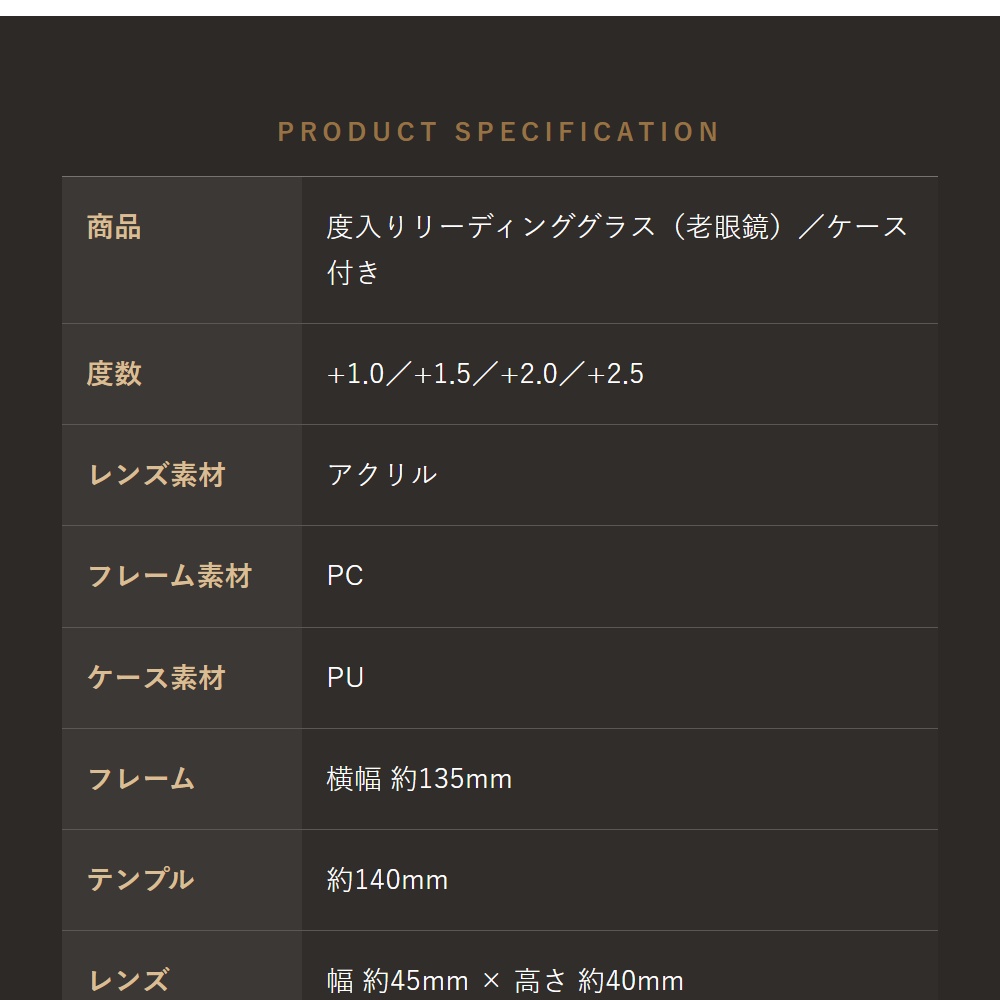Image resolution: width=1000 pixels, height=1000 pixels.
Task: Click the アクリル lens material value
Action: click(382, 474)
